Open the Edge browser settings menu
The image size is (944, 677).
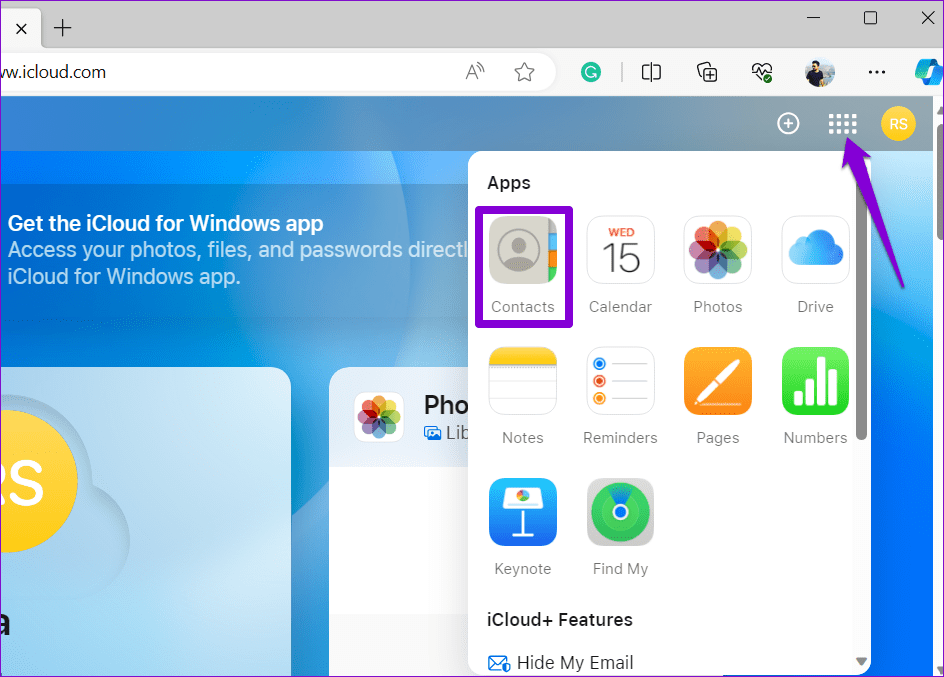pos(877,72)
